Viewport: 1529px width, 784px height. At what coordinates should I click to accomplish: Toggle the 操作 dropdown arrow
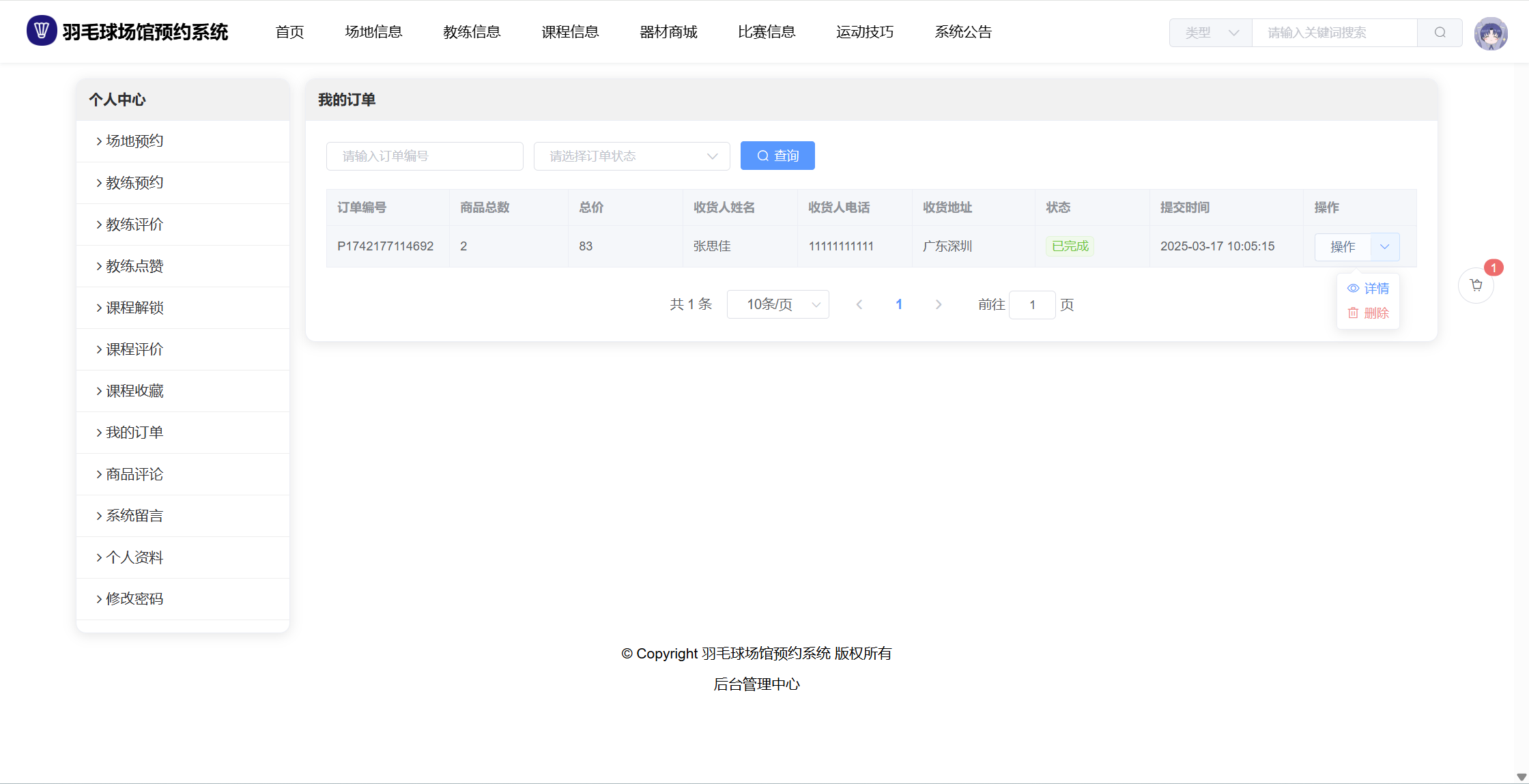tap(1384, 247)
